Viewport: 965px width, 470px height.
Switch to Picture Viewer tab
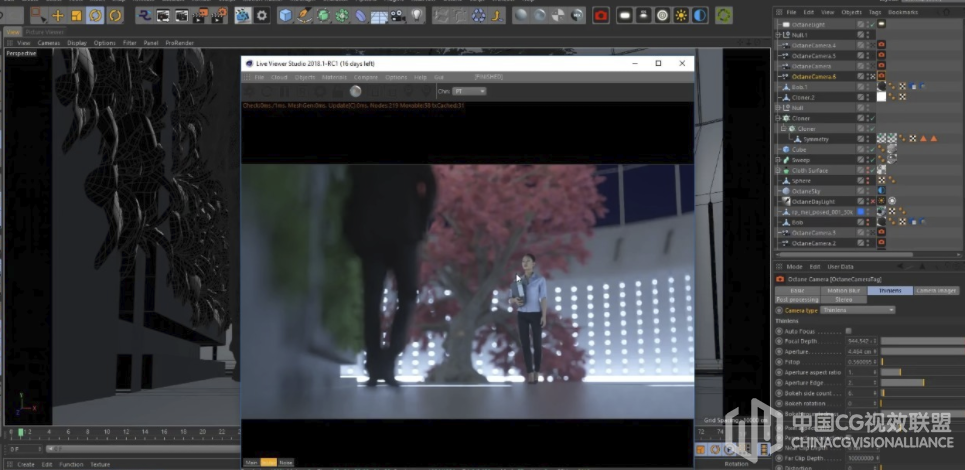click(x=45, y=32)
